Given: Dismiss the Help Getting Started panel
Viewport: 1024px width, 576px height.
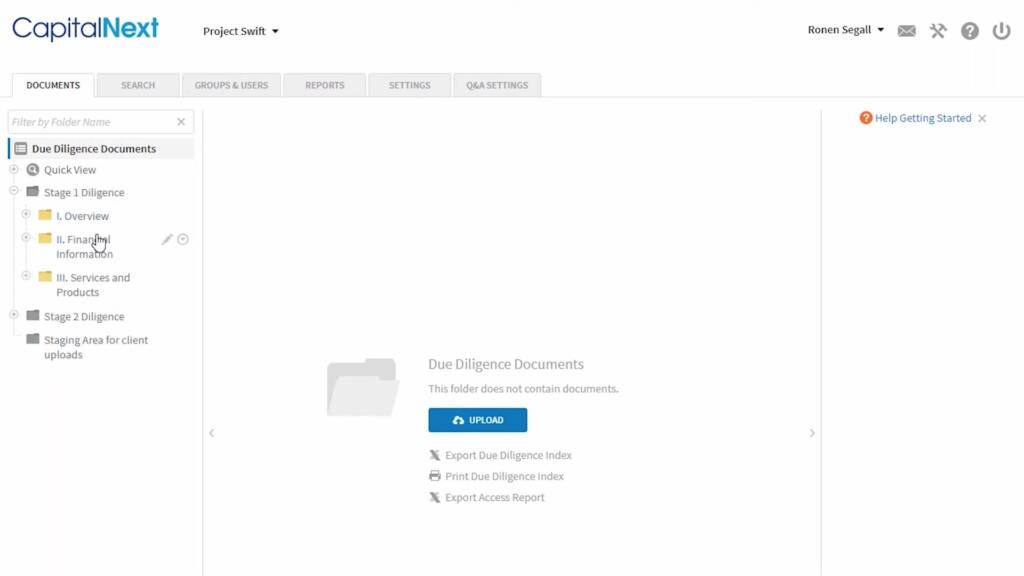Looking at the screenshot, I should coord(982,119).
